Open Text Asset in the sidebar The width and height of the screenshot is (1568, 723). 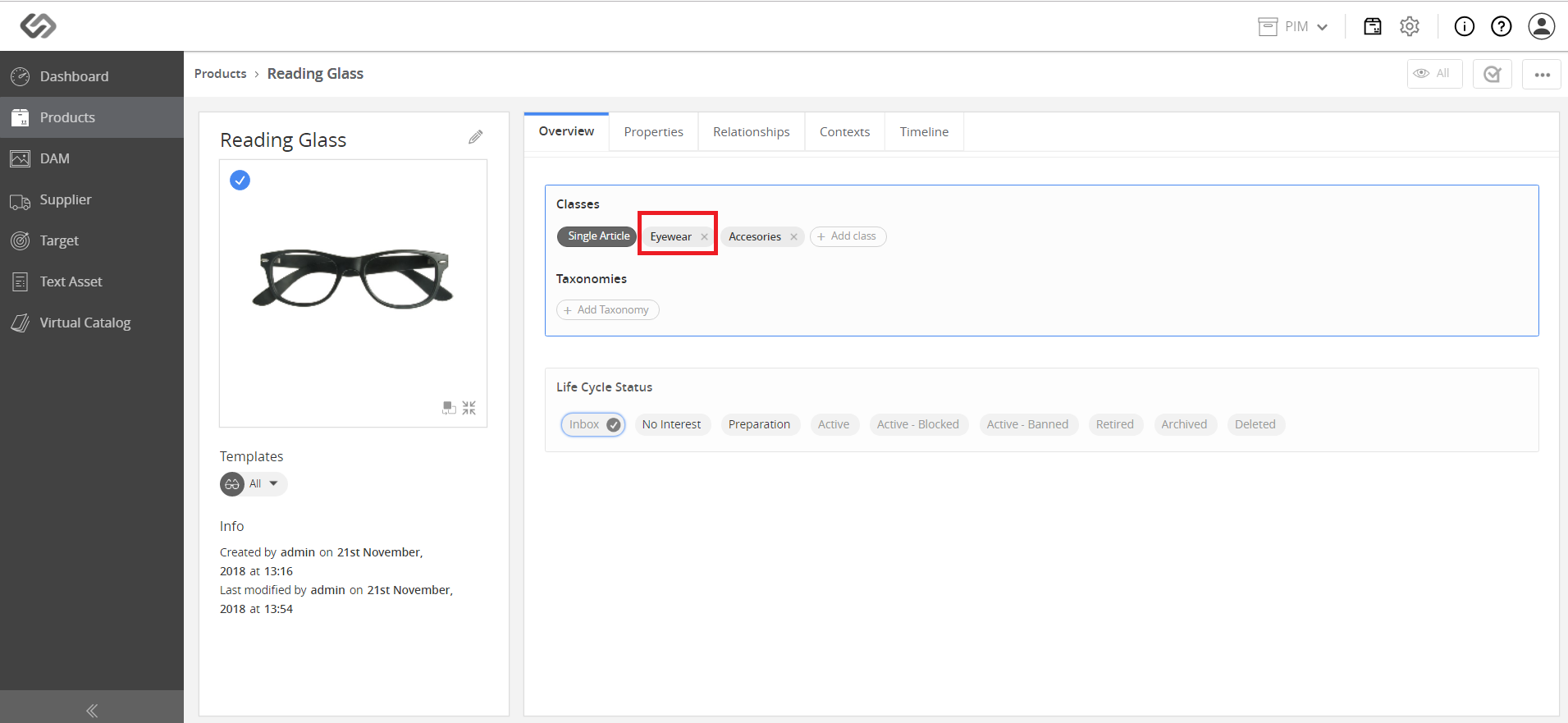coord(92,281)
